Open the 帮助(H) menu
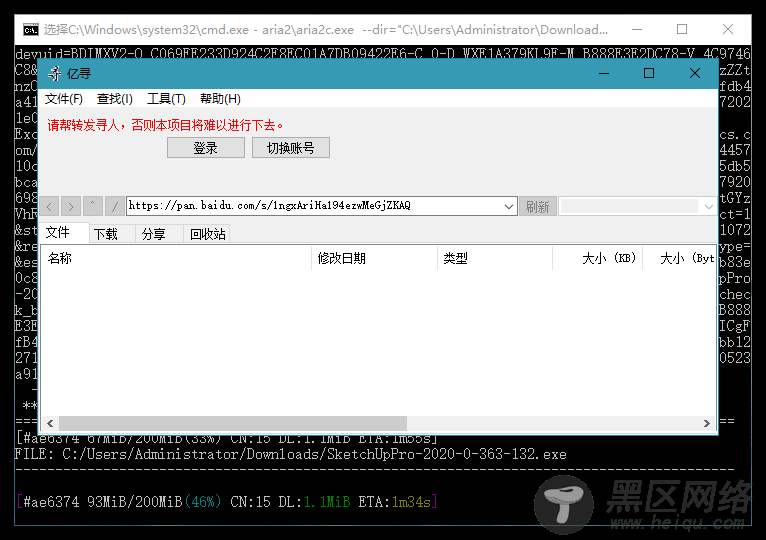The width and height of the screenshot is (766, 540). point(220,99)
